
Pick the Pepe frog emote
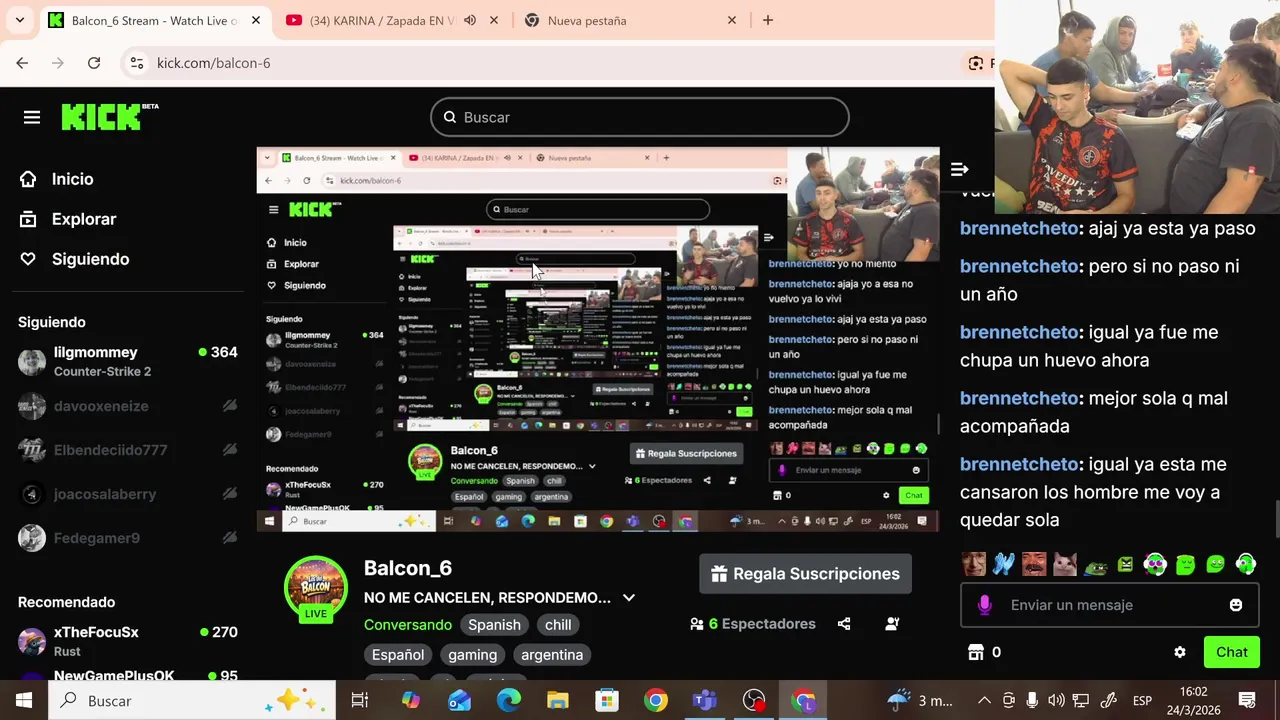click(1095, 565)
